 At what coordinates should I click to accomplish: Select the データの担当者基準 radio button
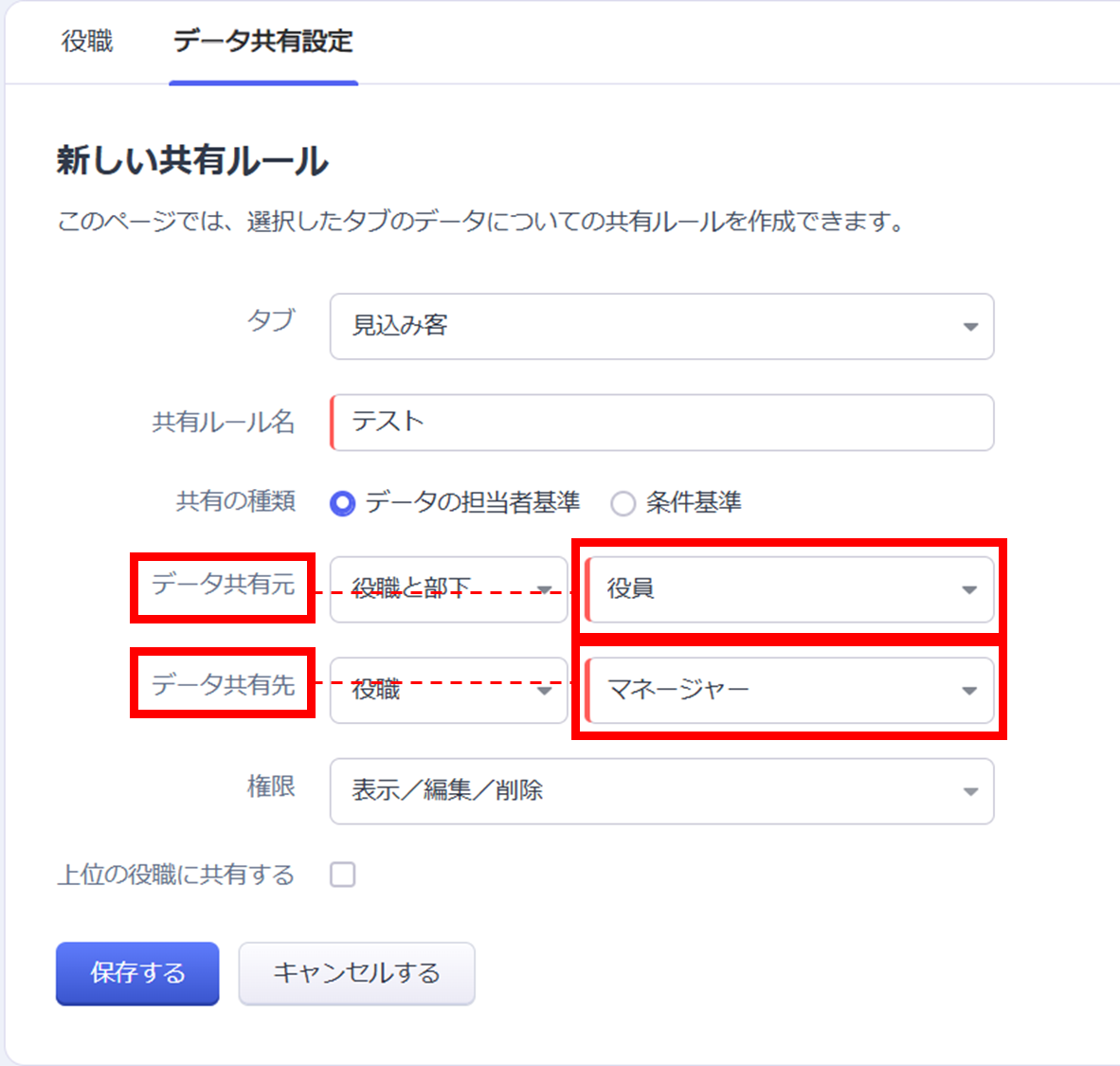(x=343, y=503)
